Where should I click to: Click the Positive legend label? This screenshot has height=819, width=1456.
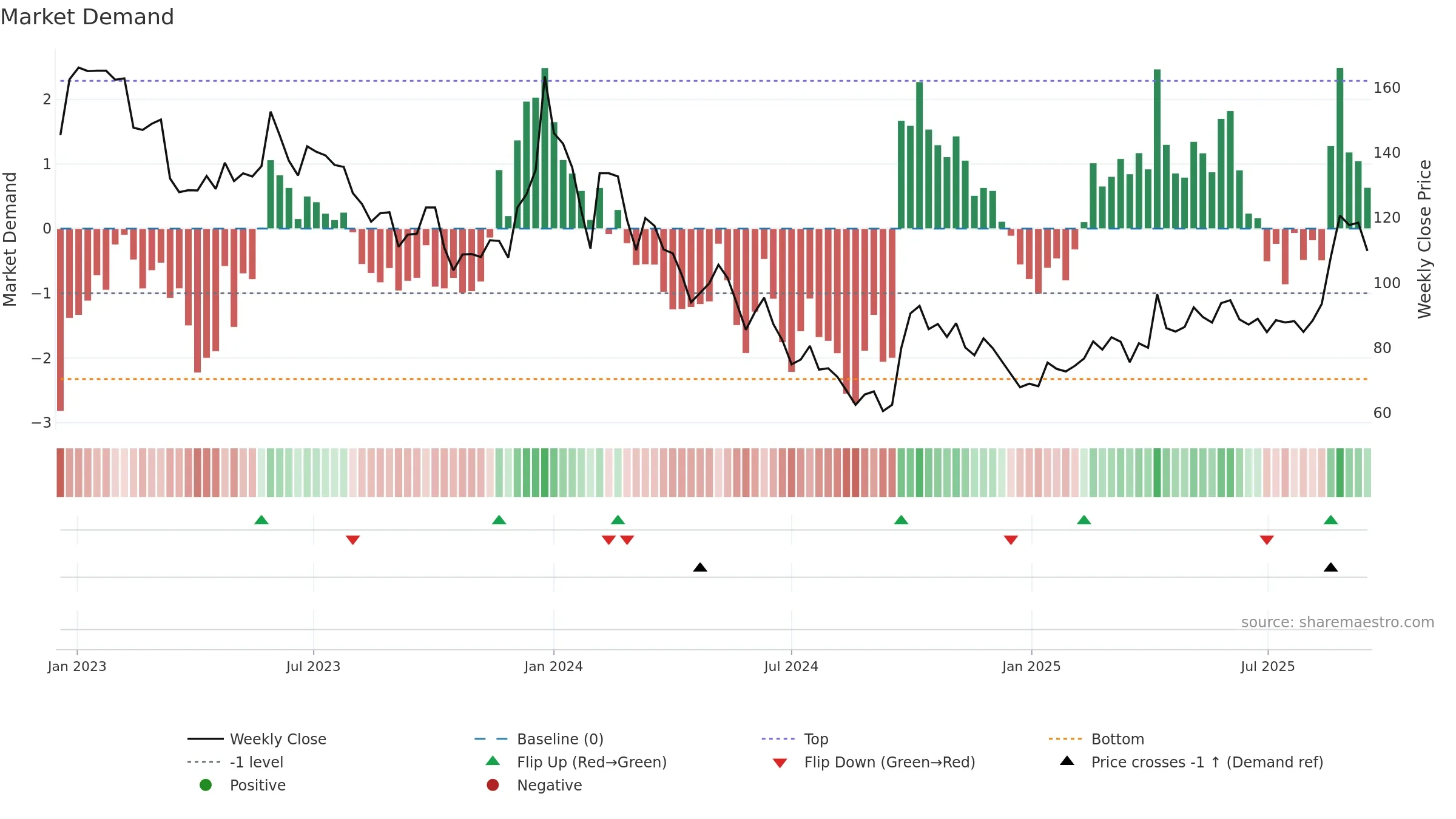point(257,785)
